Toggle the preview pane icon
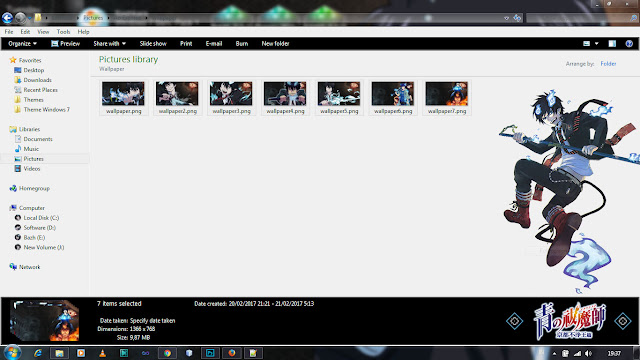Image resolution: width=640 pixels, height=360 pixels. 612,44
